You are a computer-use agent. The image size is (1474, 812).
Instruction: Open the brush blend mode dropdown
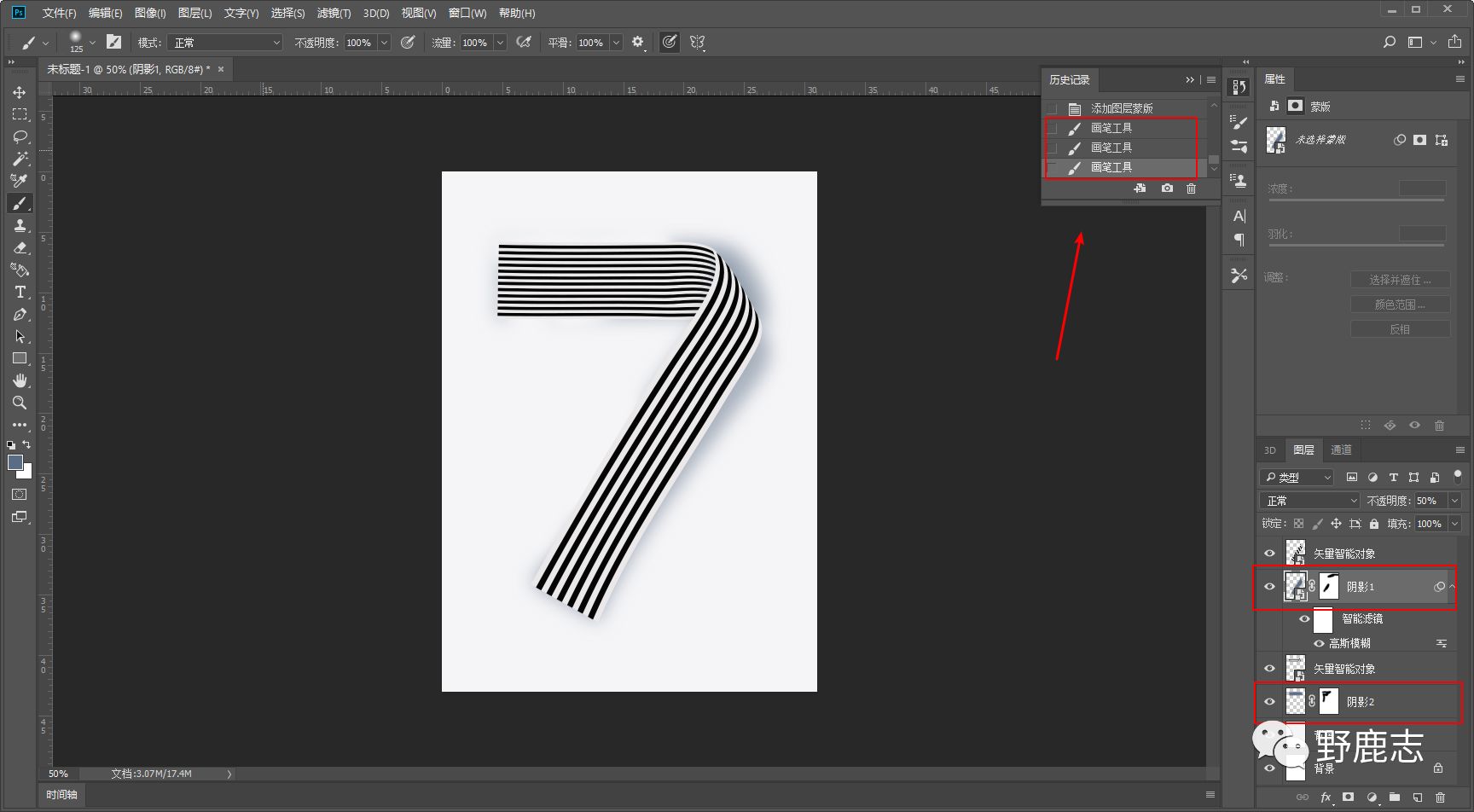click(x=225, y=43)
